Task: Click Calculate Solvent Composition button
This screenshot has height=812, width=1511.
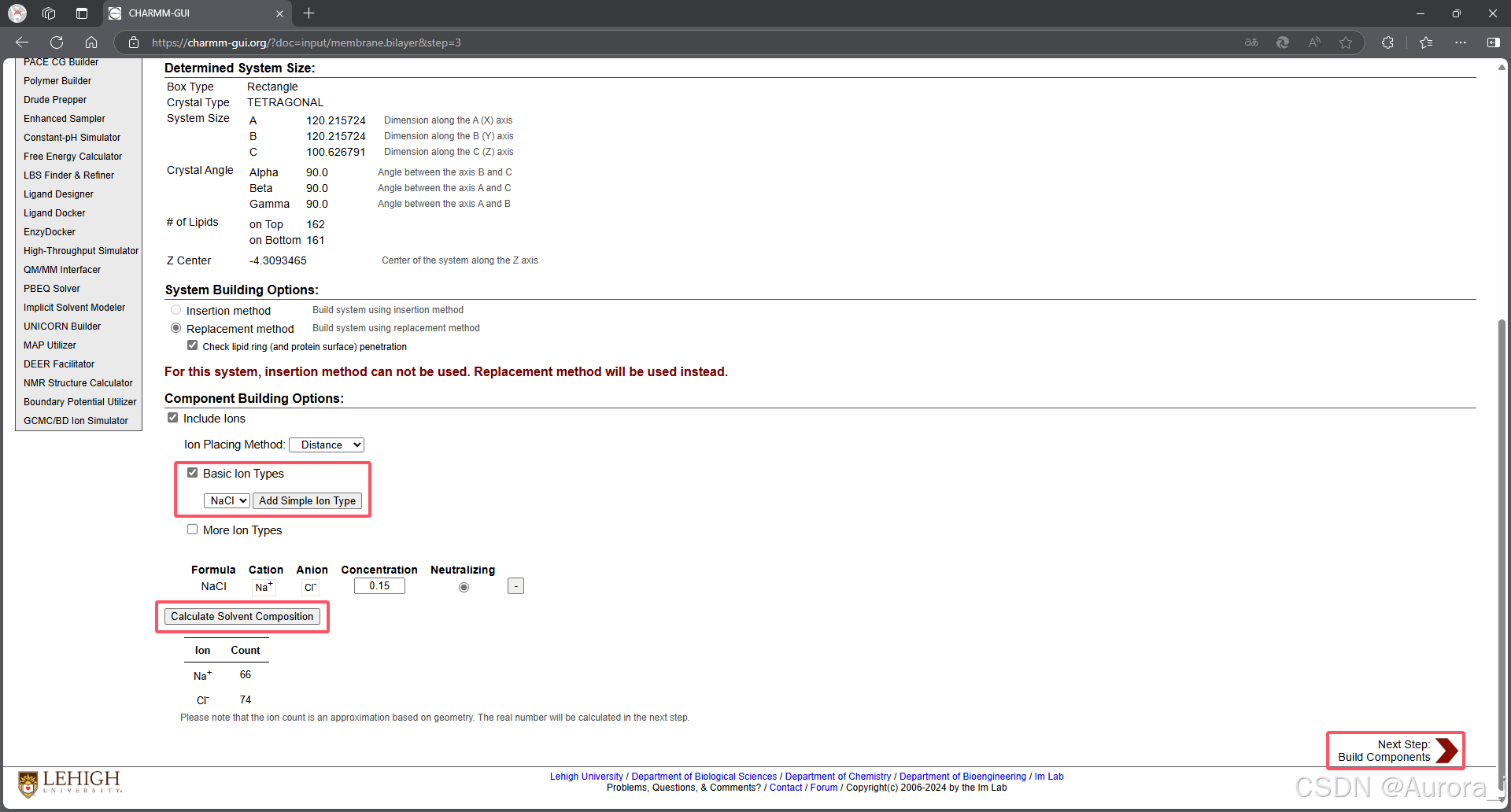Action: point(242,616)
